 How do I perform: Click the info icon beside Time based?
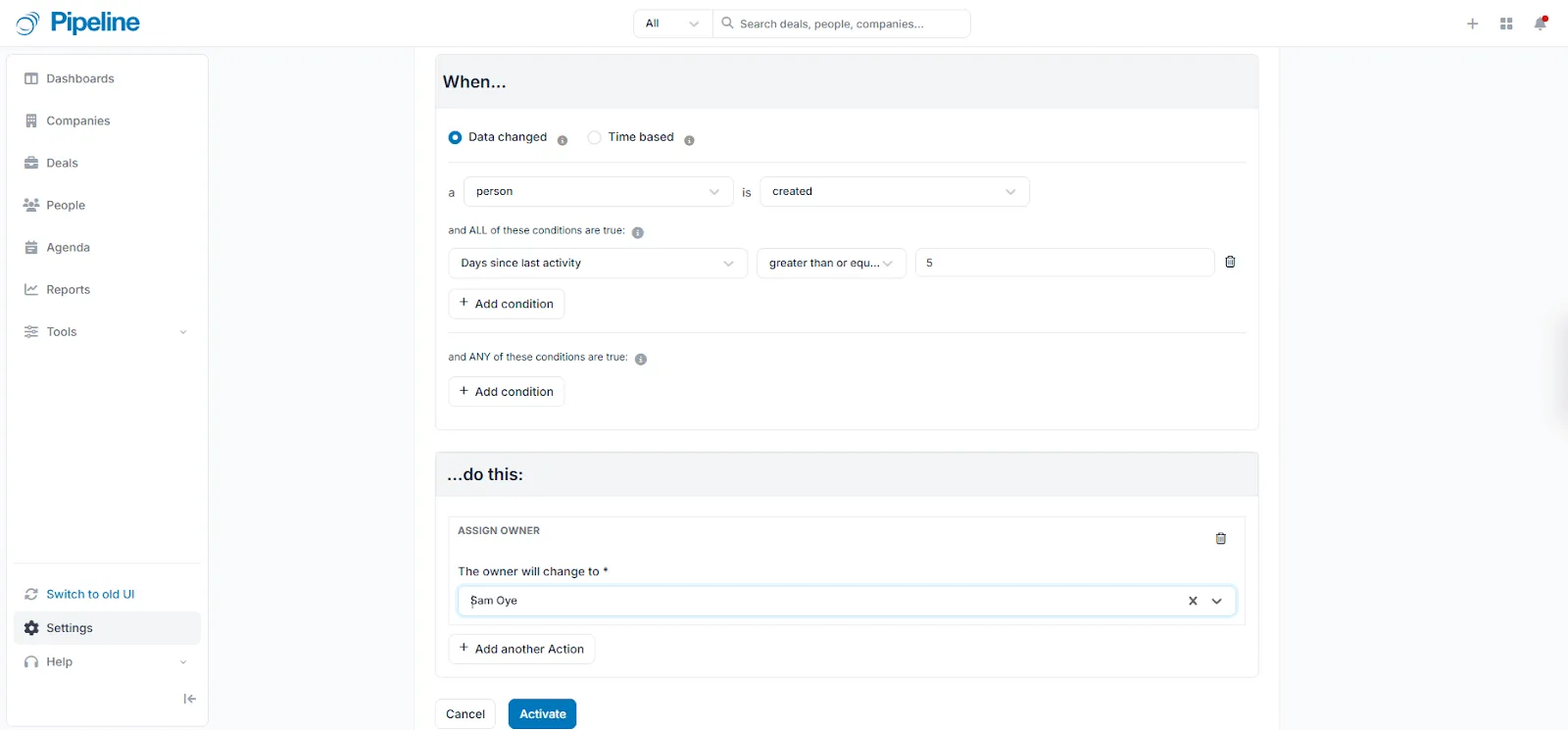[689, 140]
